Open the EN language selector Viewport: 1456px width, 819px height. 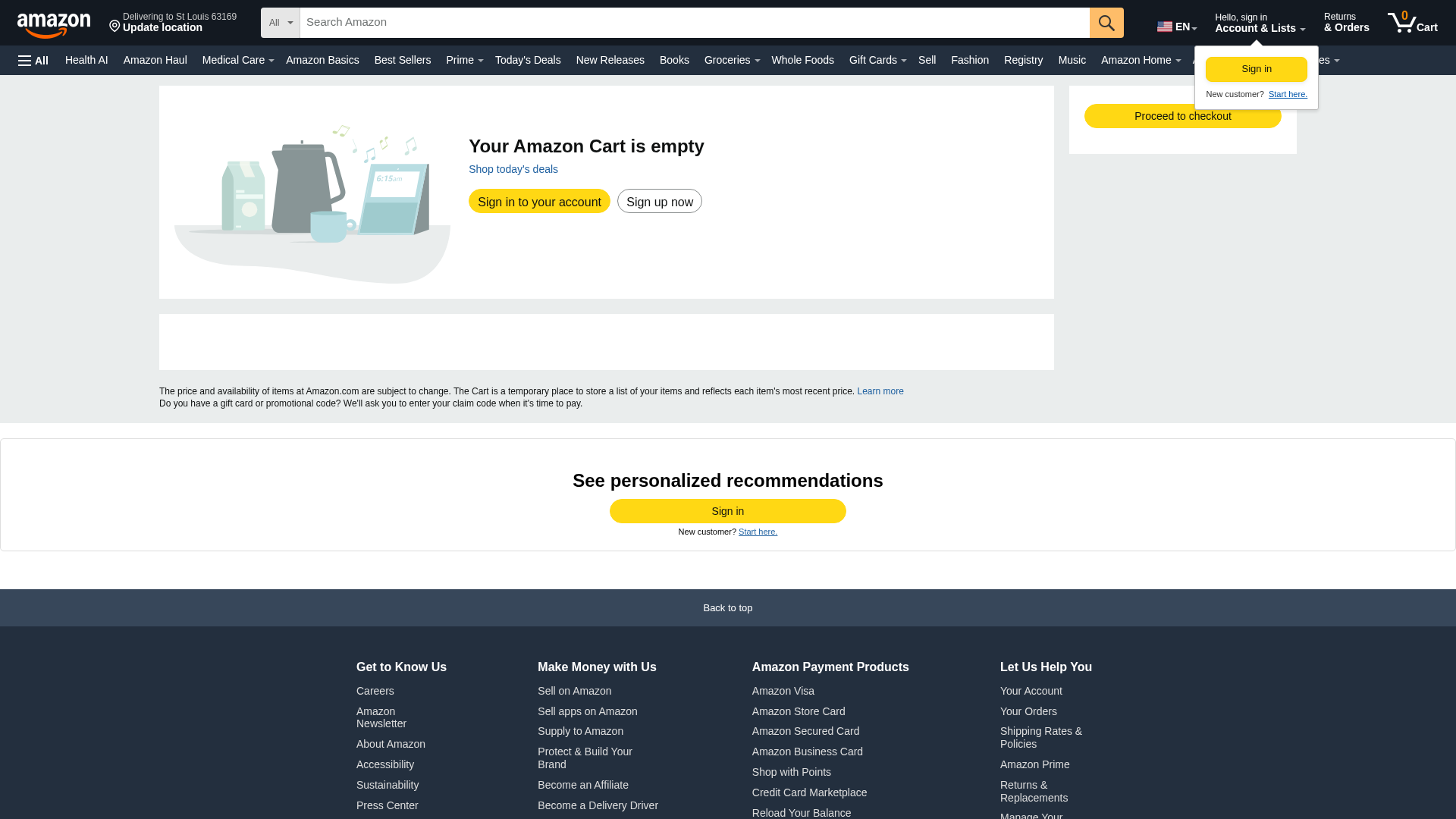coord(1177,27)
